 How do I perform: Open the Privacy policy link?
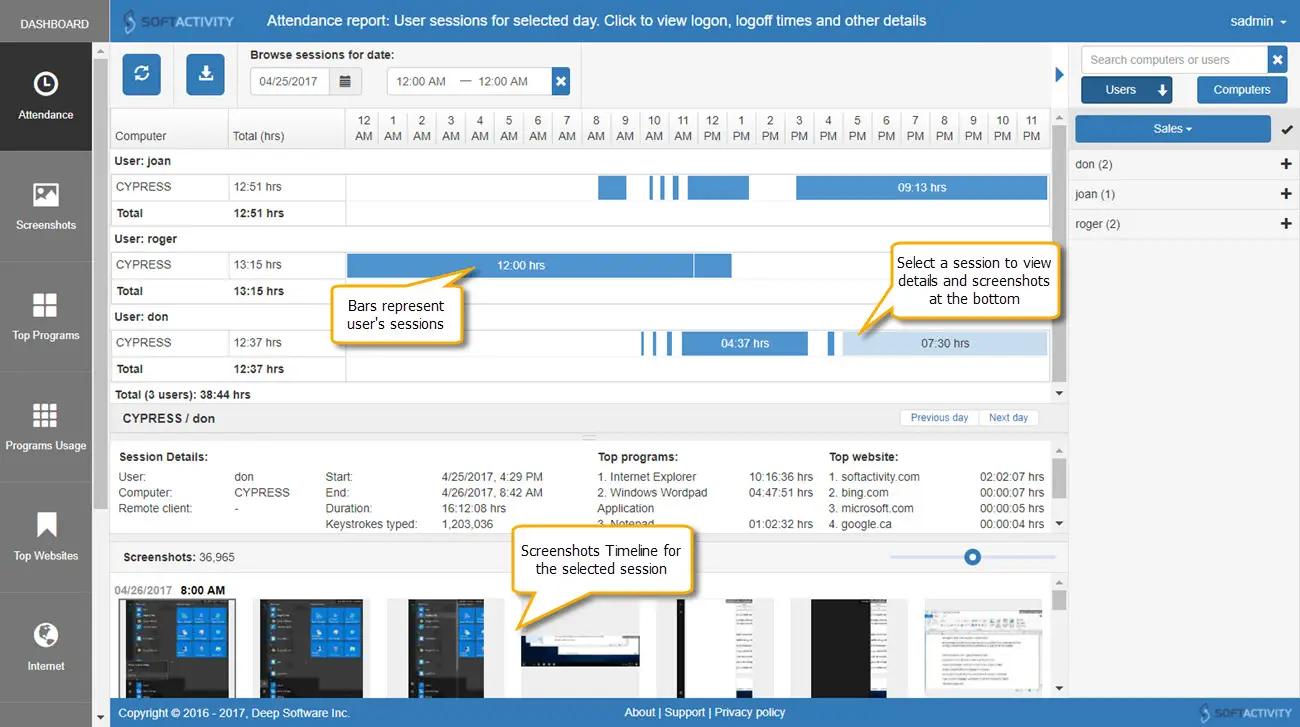[x=750, y=712]
